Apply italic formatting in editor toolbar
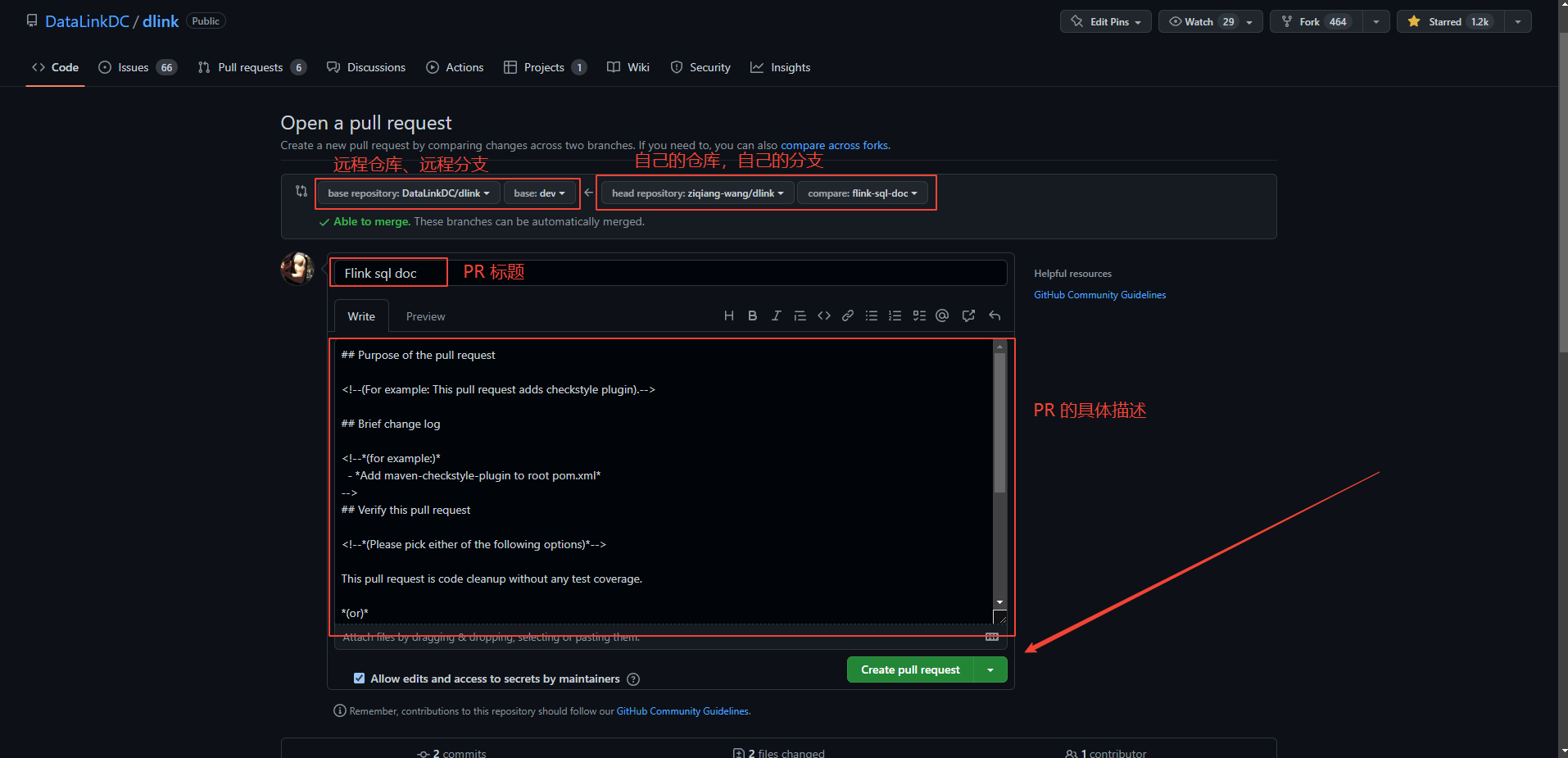The height and width of the screenshot is (758, 1568). pyautogui.click(x=776, y=316)
